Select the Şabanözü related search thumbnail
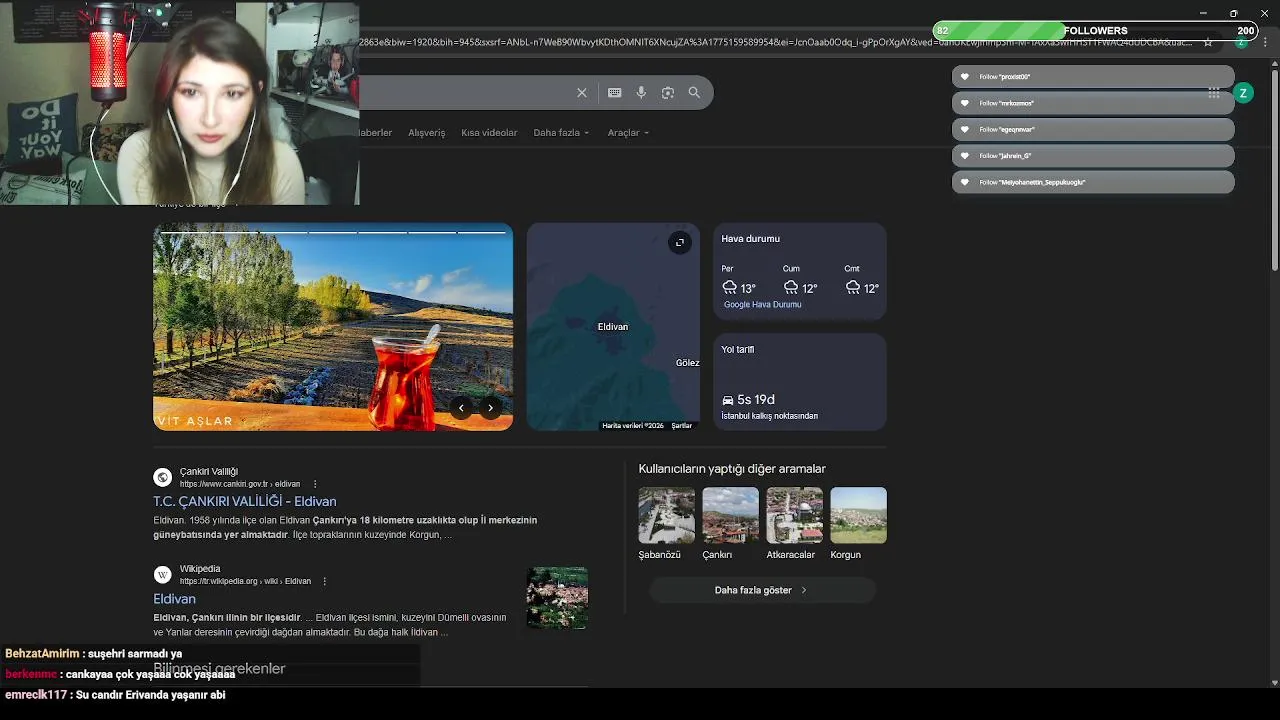The image size is (1280, 720). pos(666,515)
